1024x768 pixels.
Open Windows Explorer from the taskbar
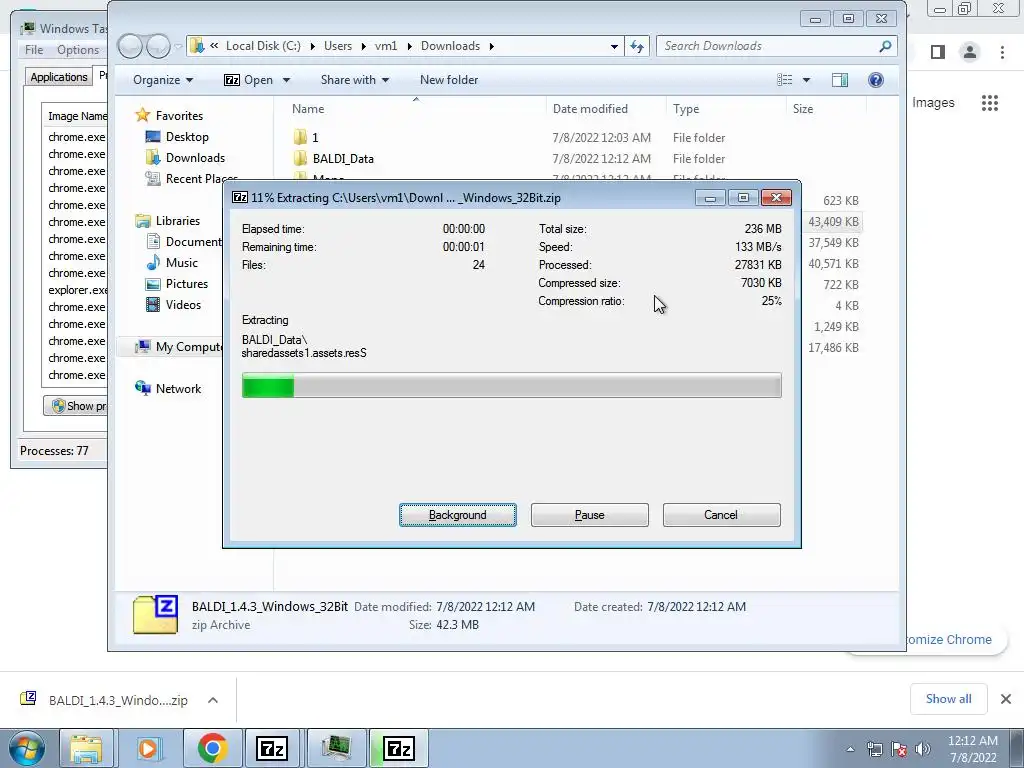tap(87, 748)
